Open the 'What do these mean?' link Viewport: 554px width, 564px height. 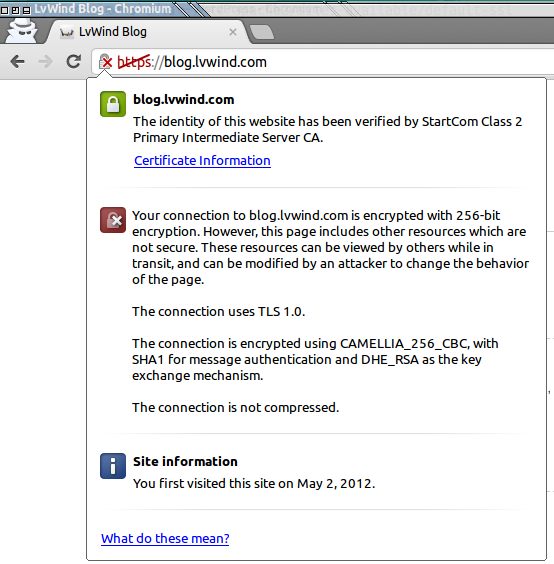pyautogui.click(x=165, y=538)
